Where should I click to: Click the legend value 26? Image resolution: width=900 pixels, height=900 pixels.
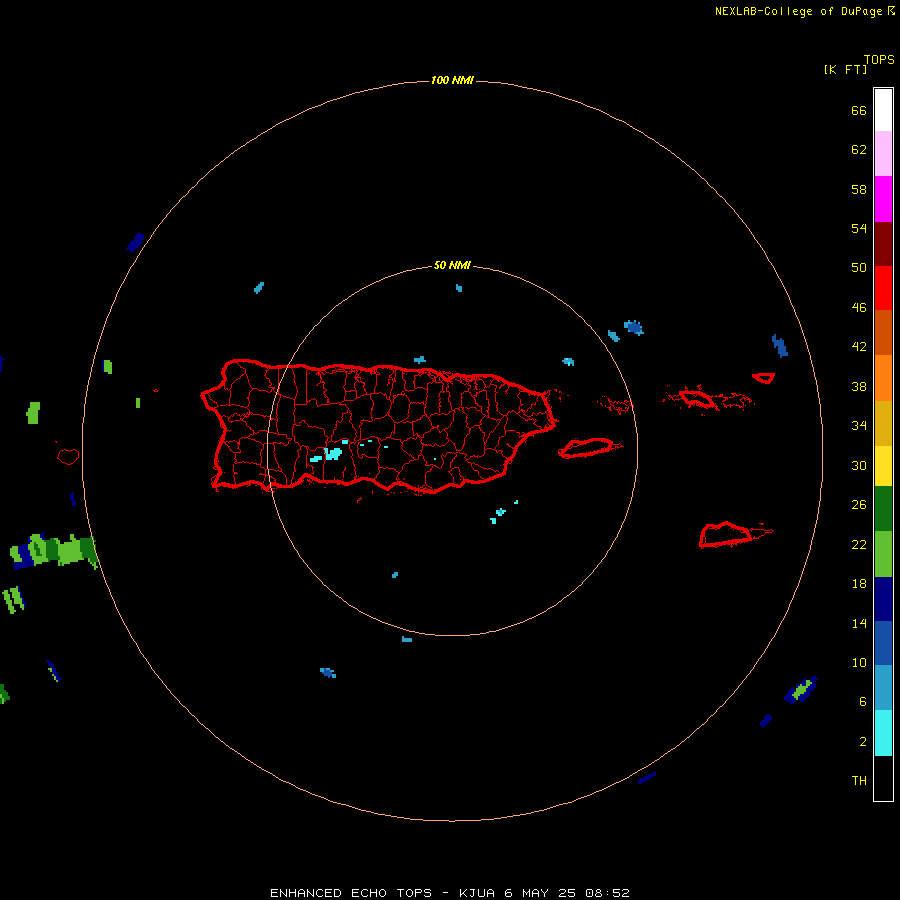tap(859, 505)
